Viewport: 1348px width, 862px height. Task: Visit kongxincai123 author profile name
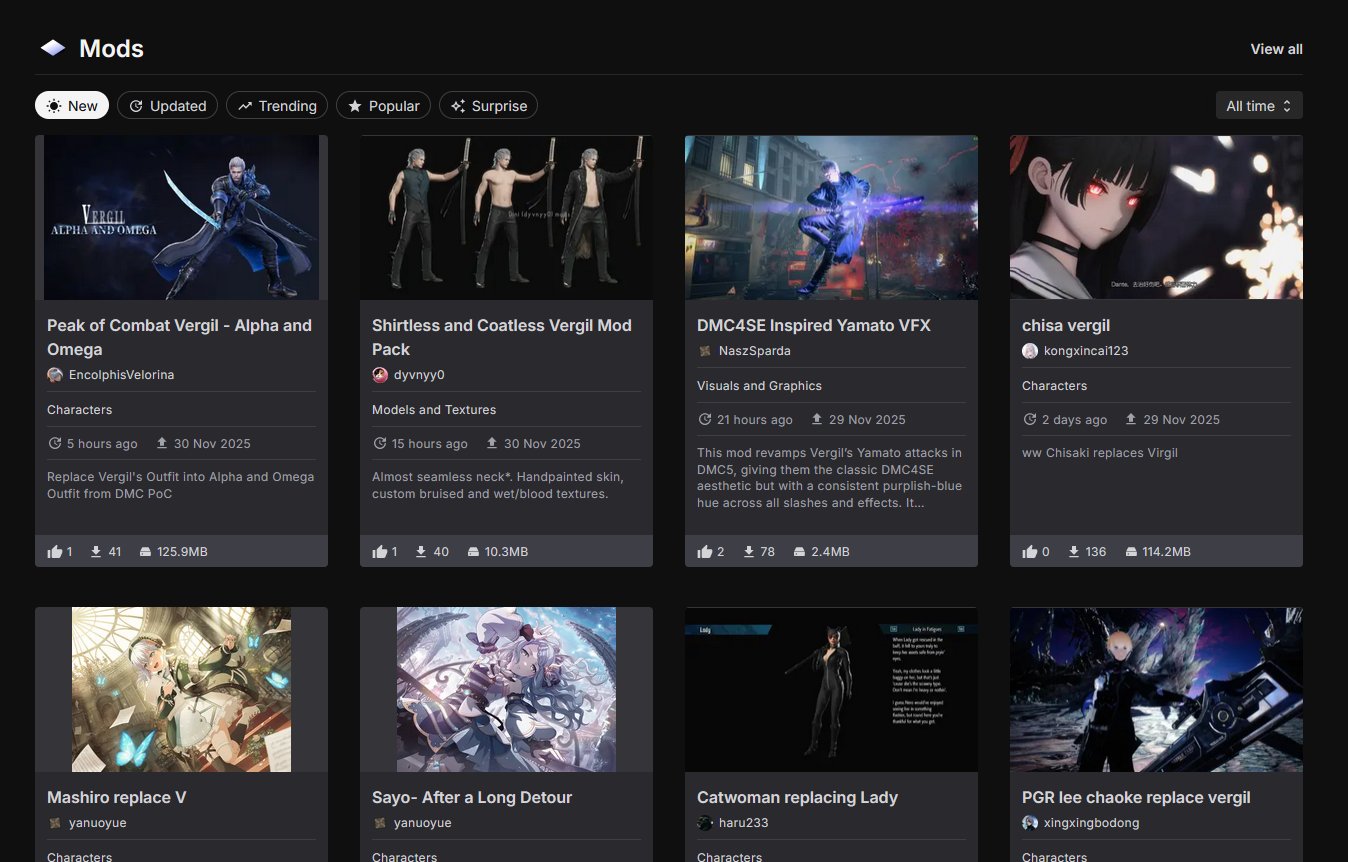[1086, 351]
